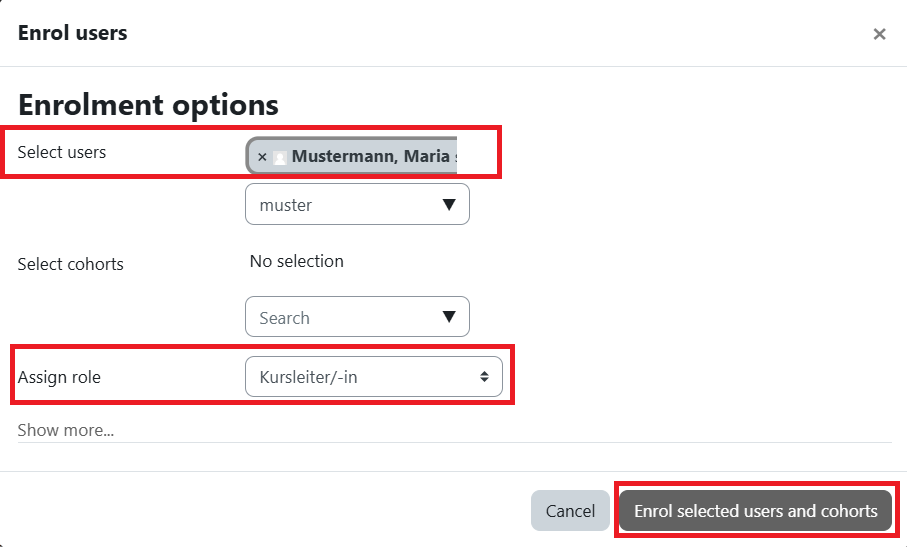Click Enrol selected users and cohorts

tap(755, 511)
